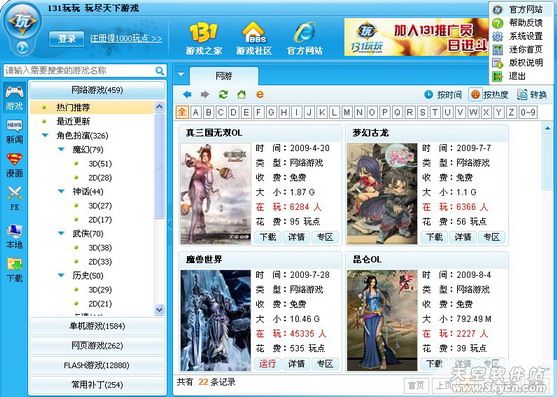
Task: Select the 游戏 gamepad sidebar icon
Action: pos(15,98)
